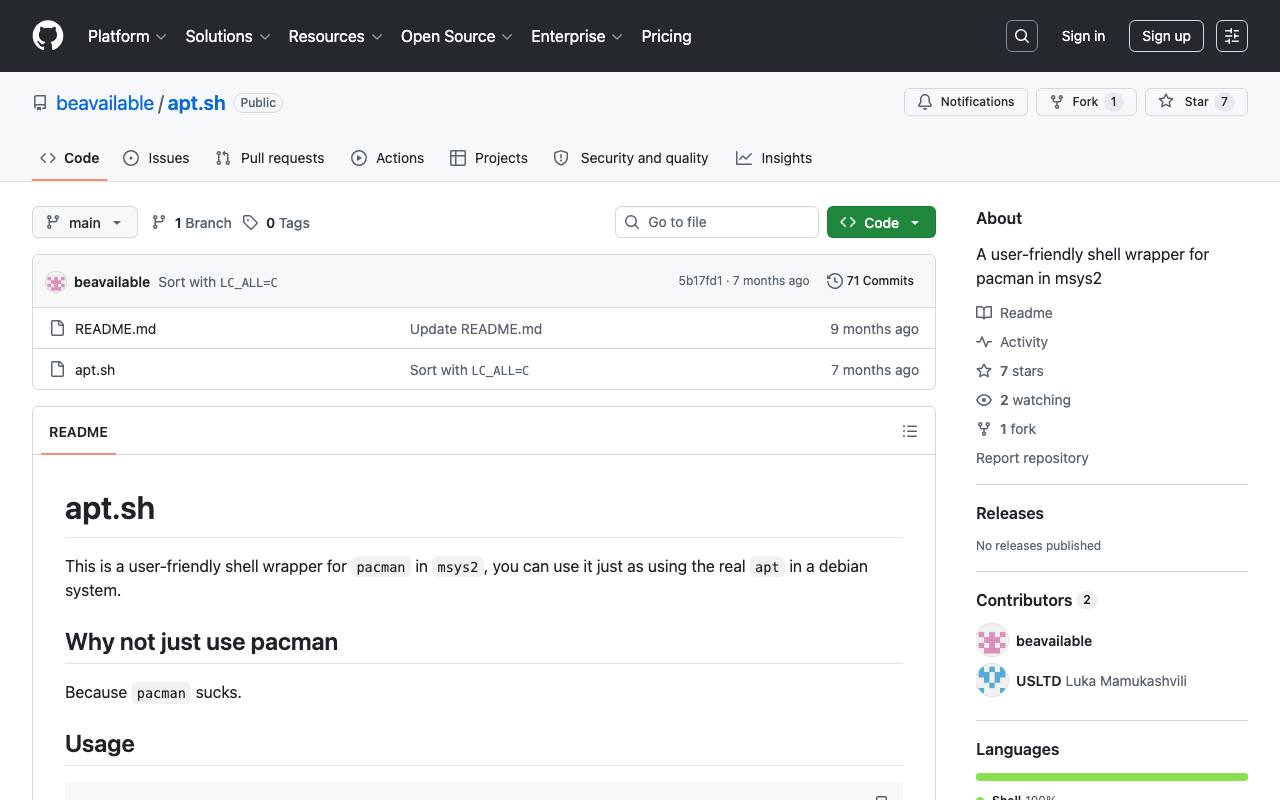The height and width of the screenshot is (800, 1280).
Task: Open the 71 Commits history link
Action: click(870, 281)
